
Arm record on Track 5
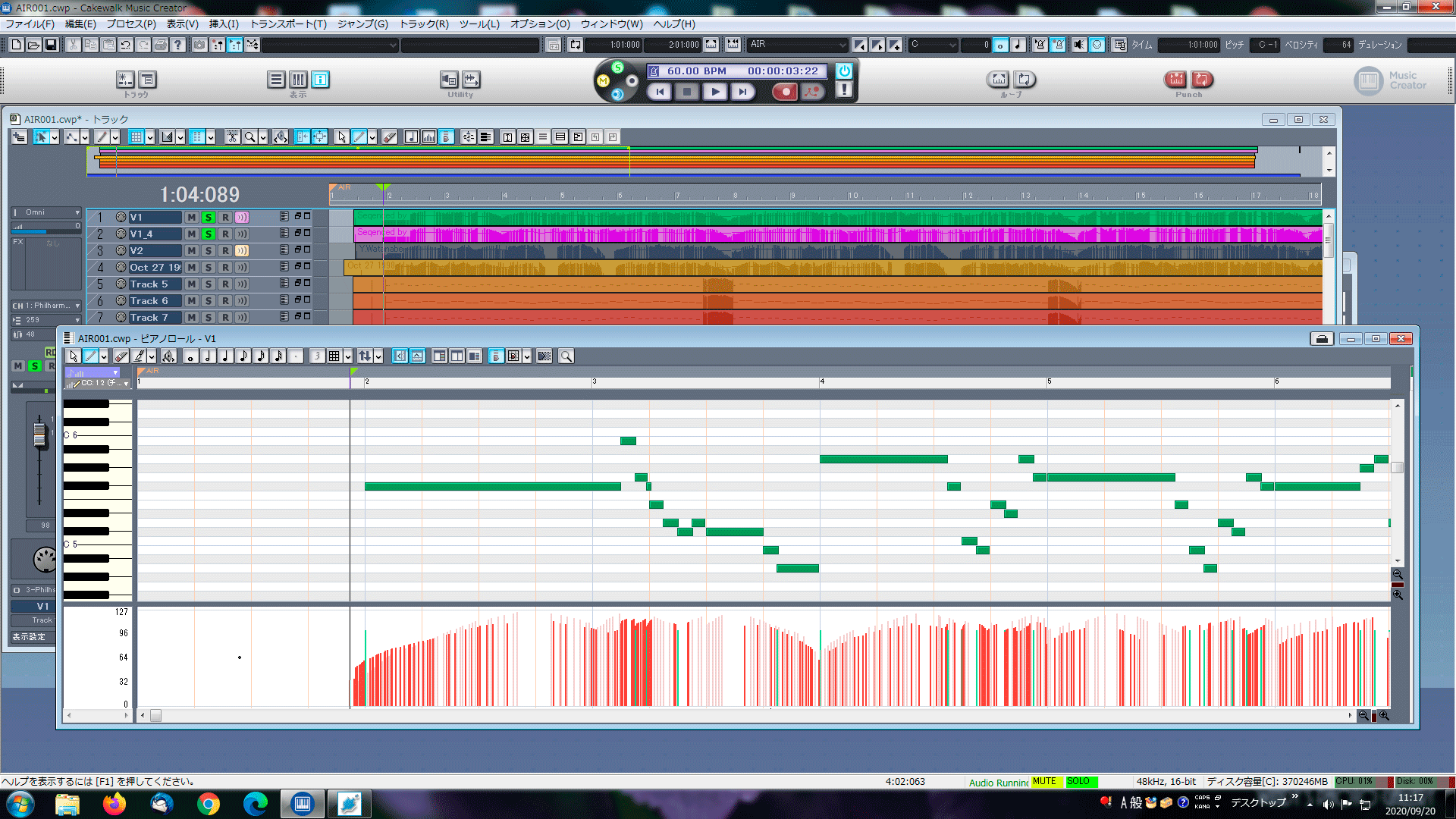(x=225, y=284)
